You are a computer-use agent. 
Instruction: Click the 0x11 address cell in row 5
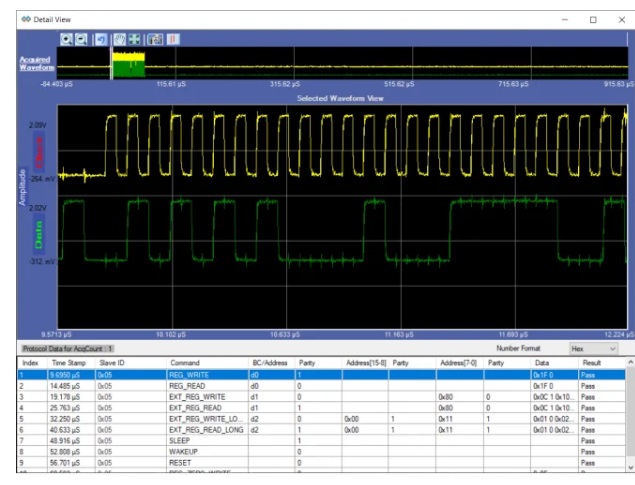[x=460, y=419]
